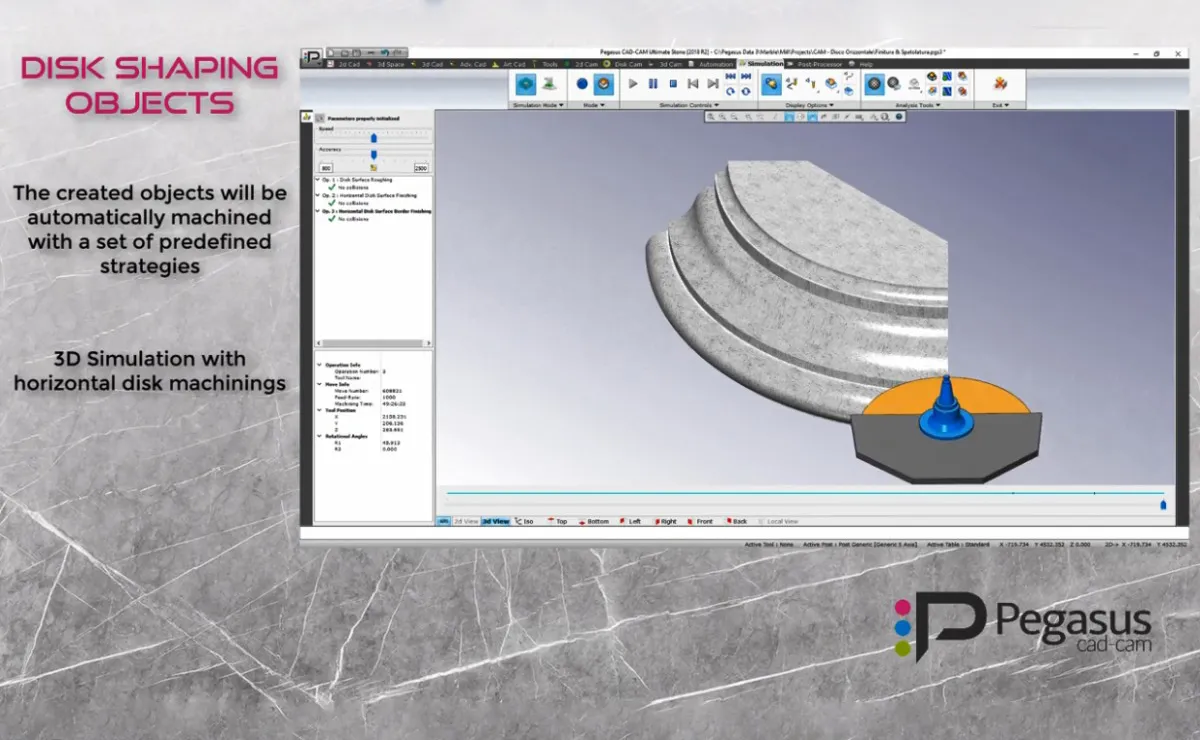
Task: Expand the Display Options dropdown
Action: point(808,104)
